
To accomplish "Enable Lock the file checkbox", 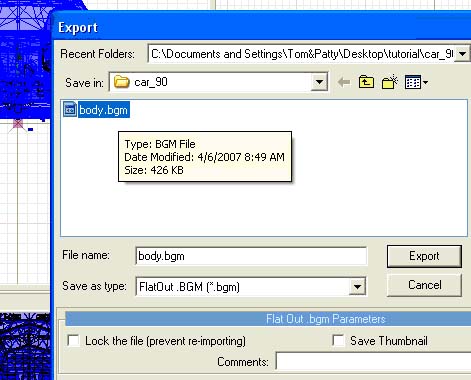I will point(73,341).
